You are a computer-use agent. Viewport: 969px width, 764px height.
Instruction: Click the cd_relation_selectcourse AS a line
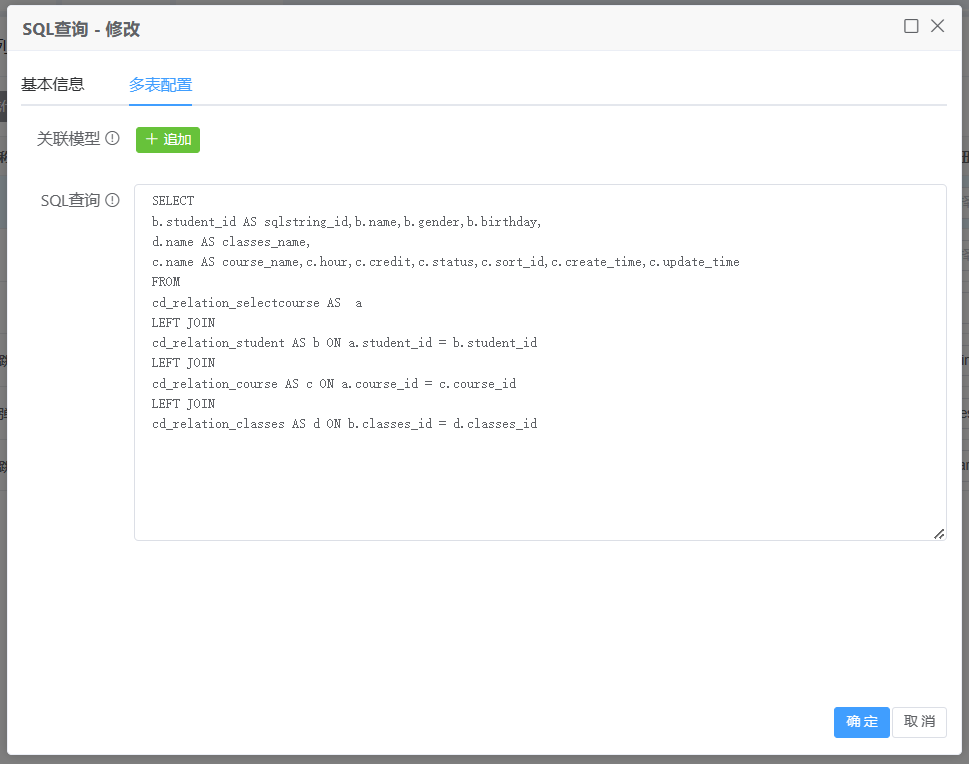pyautogui.click(x=256, y=302)
